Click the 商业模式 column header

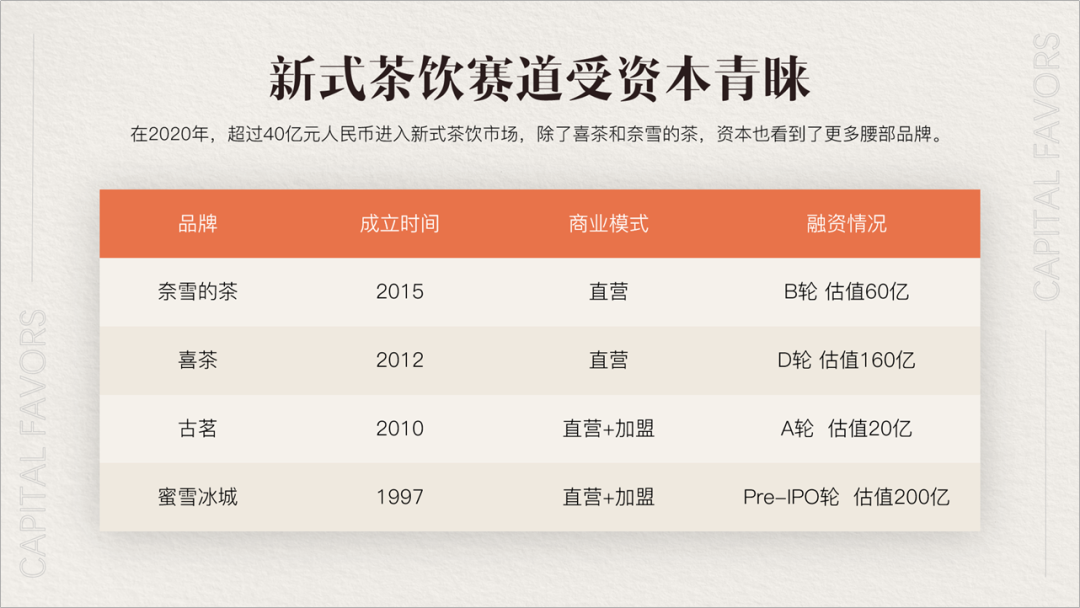click(x=608, y=224)
